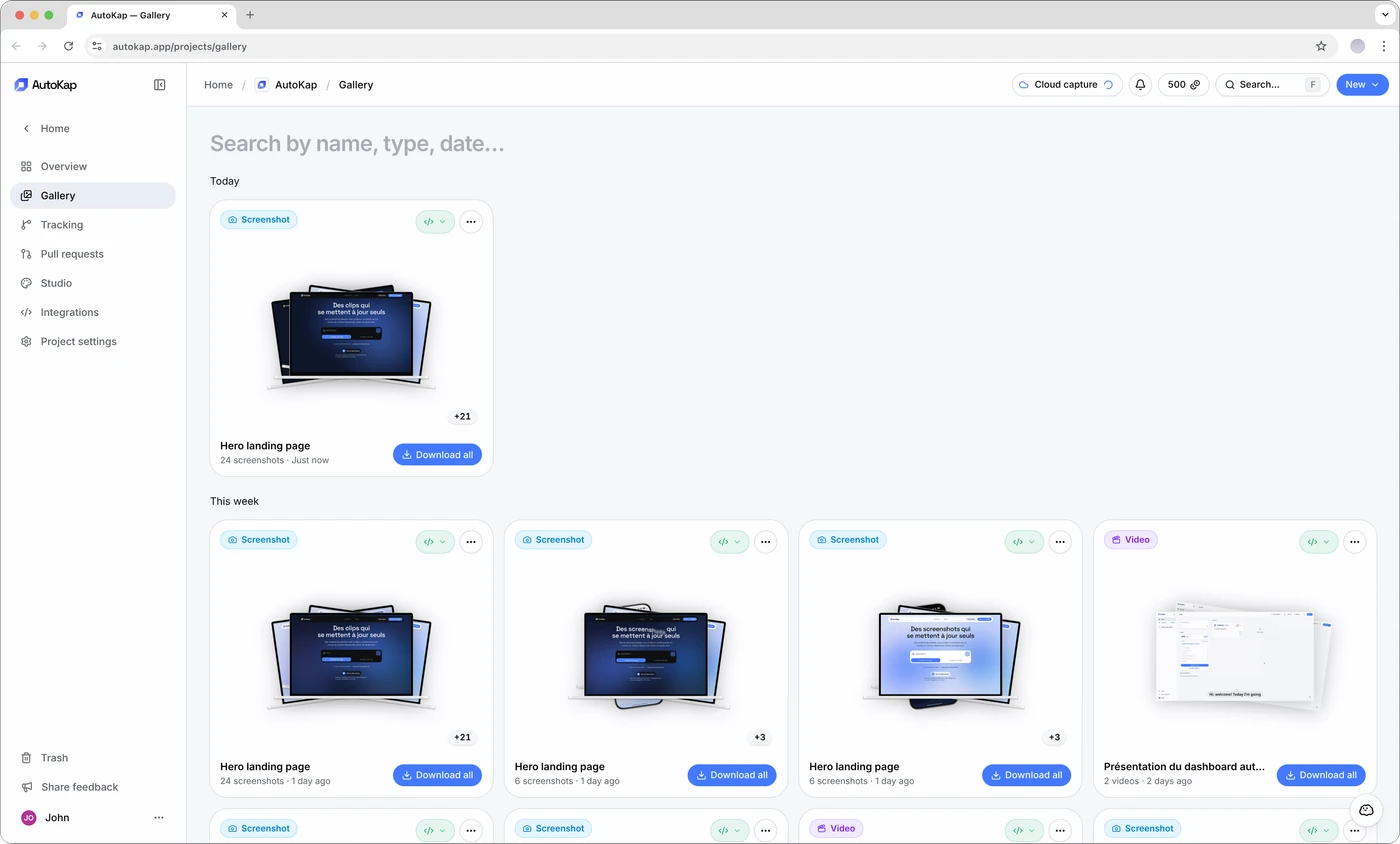This screenshot has width=1400, height=844.
Task: Click the 500 credits badge
Action: pyautogui.click(x=1183, y=85)
